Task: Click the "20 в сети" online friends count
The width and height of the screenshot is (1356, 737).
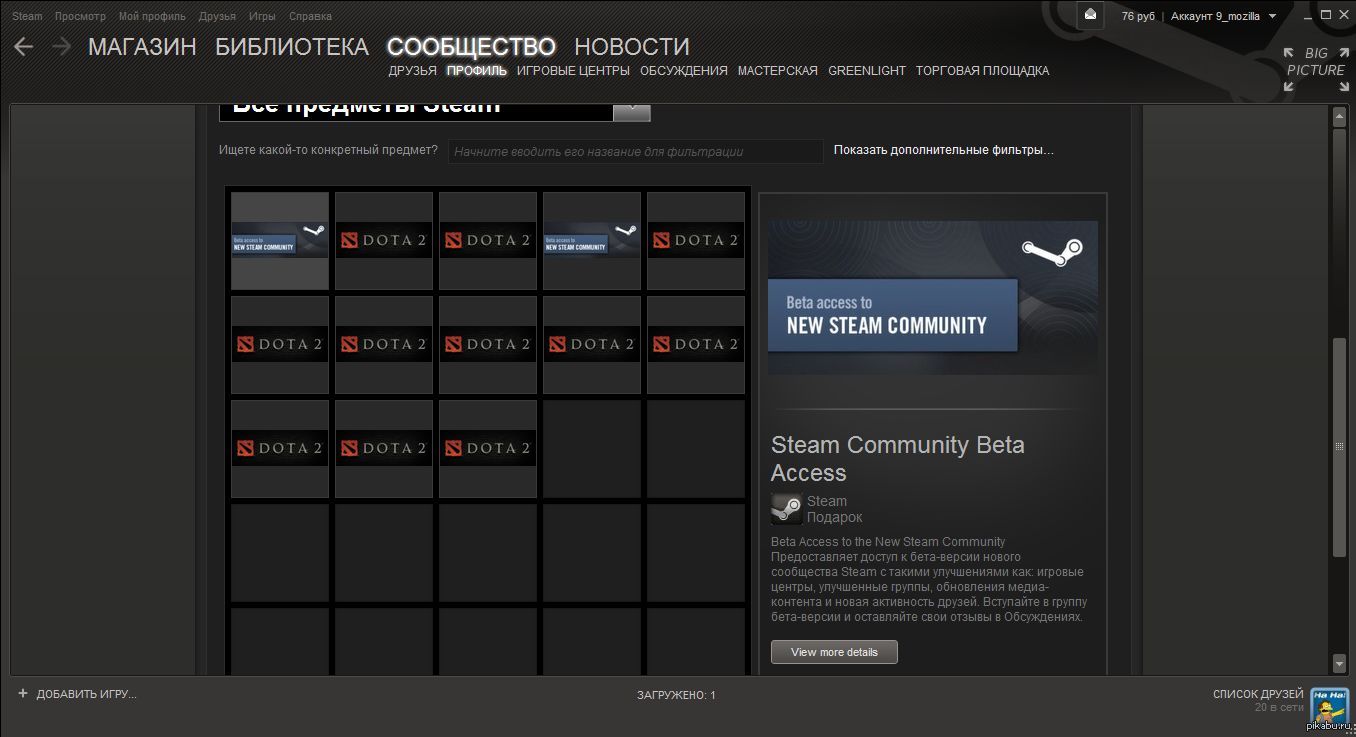Action: coord(1279,708)
